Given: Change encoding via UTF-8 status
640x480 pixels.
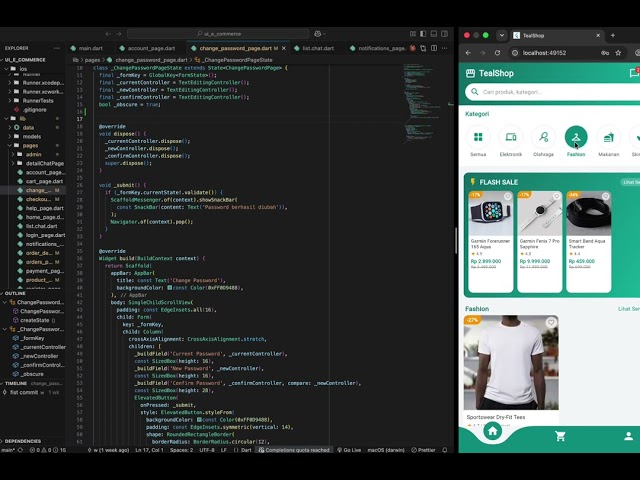Looking at the screenshot, I should coord(207,450).
